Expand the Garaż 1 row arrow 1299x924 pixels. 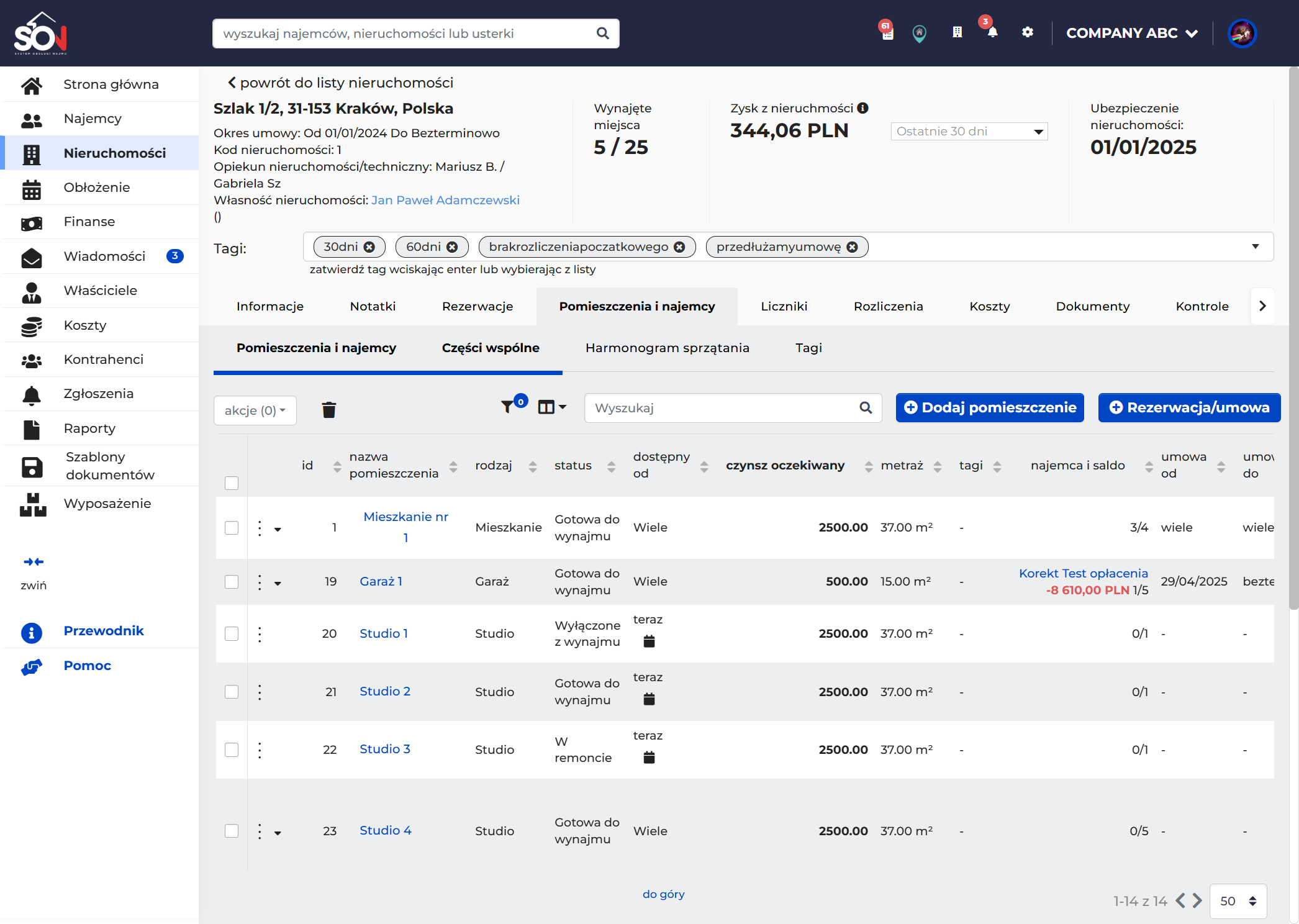click(278, 583)
